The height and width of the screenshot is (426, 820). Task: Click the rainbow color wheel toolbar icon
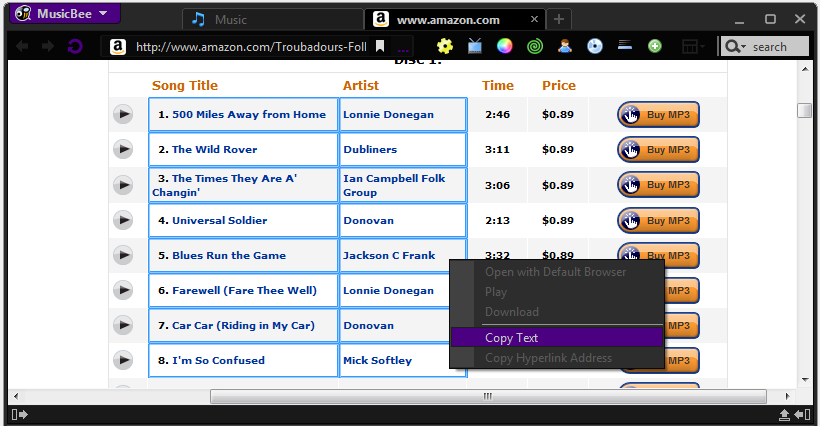[x=505, y=47]
